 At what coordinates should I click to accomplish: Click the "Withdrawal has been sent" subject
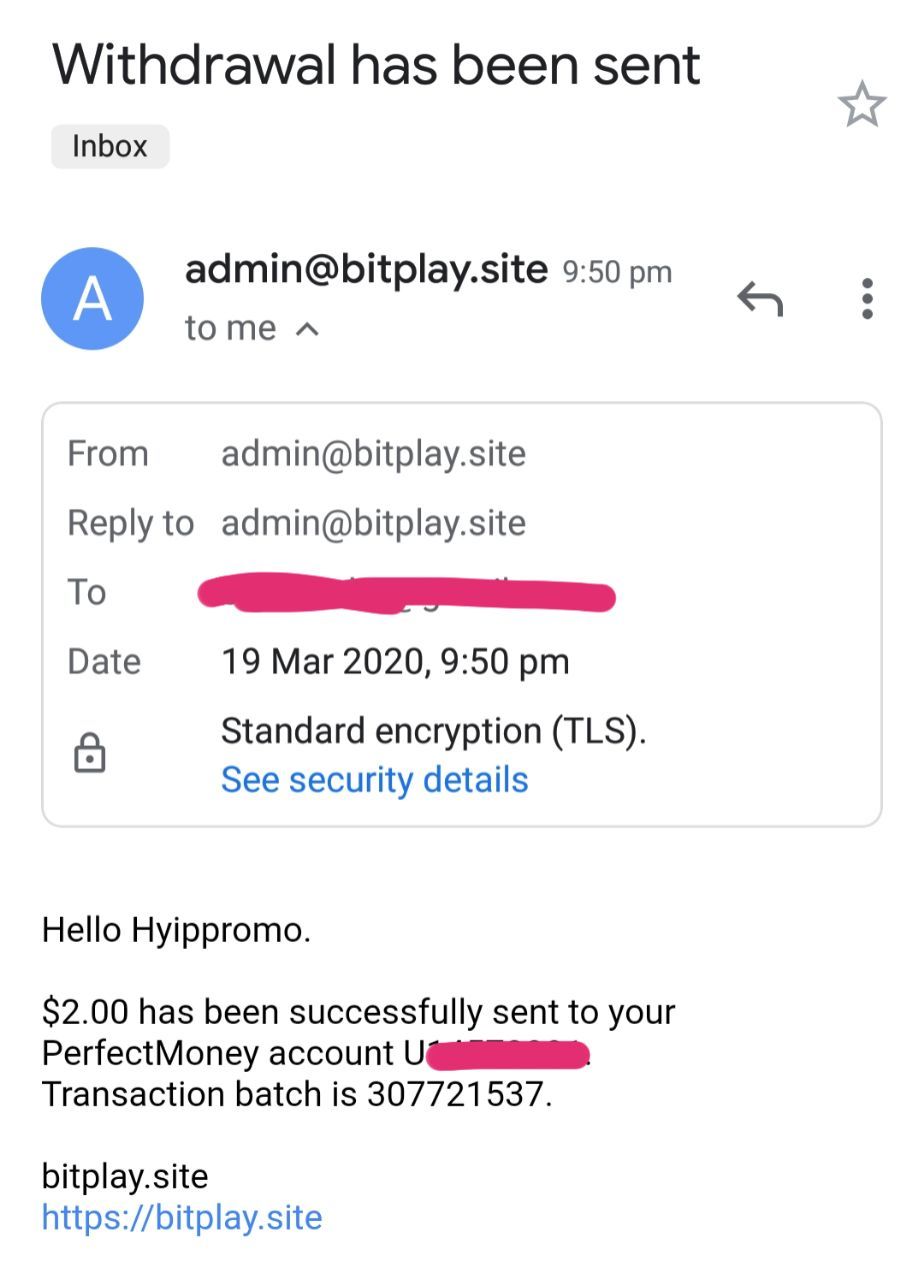click(376, 65)
